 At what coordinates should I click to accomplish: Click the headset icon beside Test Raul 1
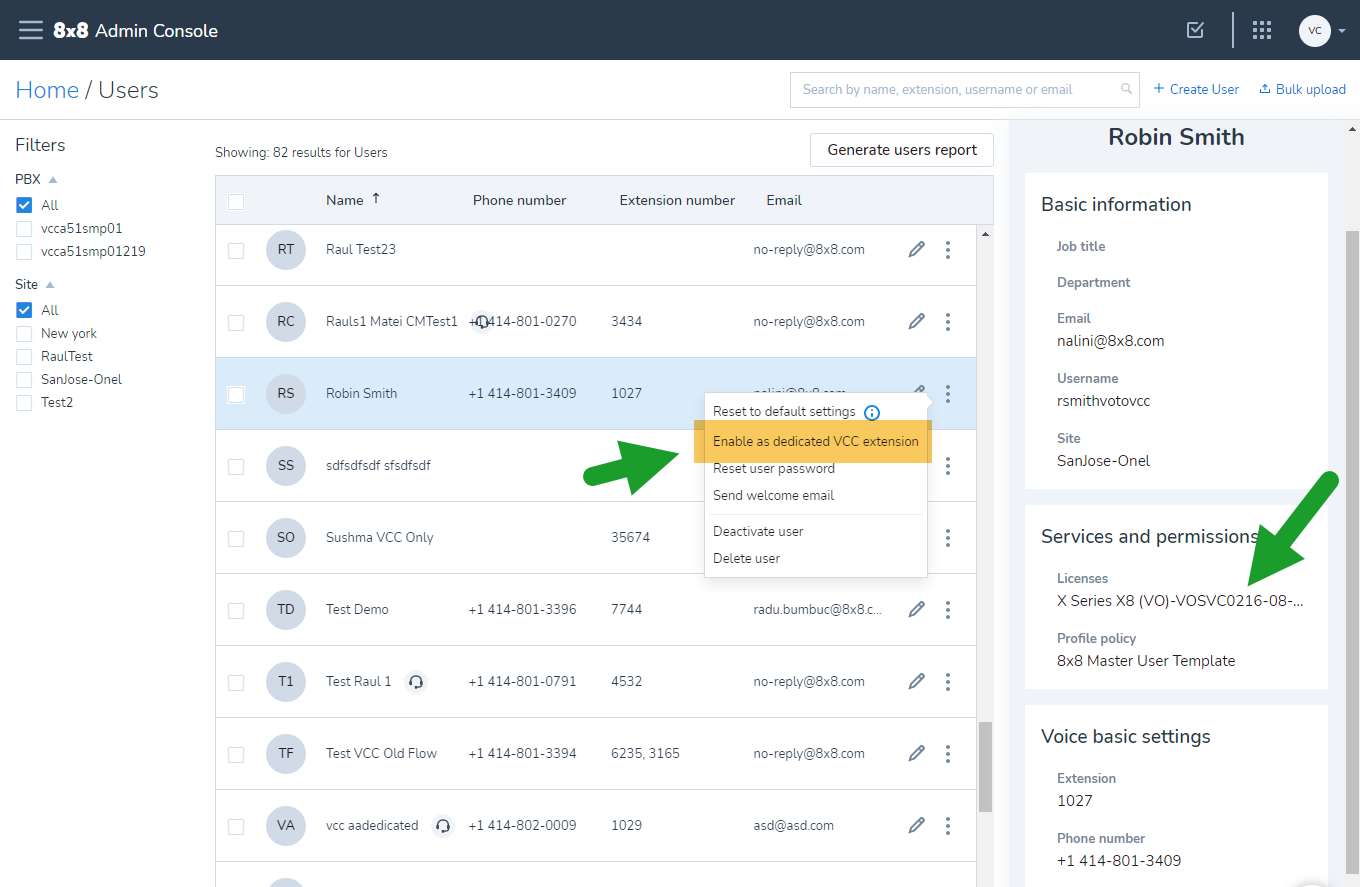point(417,682)
